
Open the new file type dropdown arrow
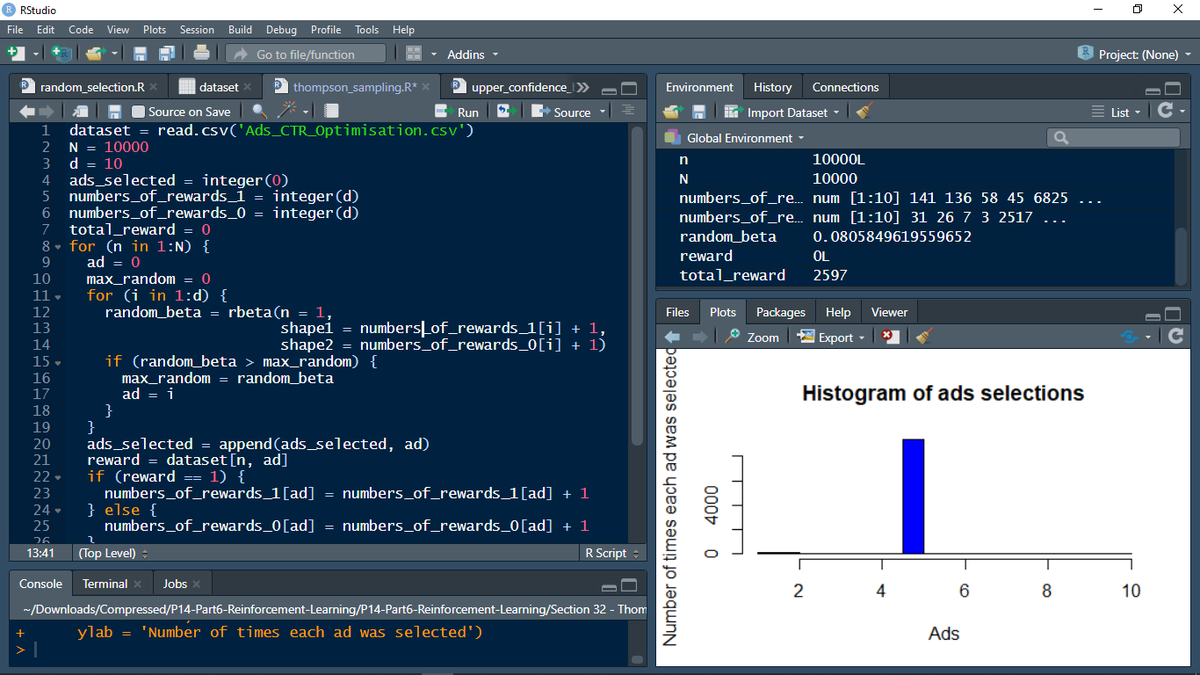(35, 54)
